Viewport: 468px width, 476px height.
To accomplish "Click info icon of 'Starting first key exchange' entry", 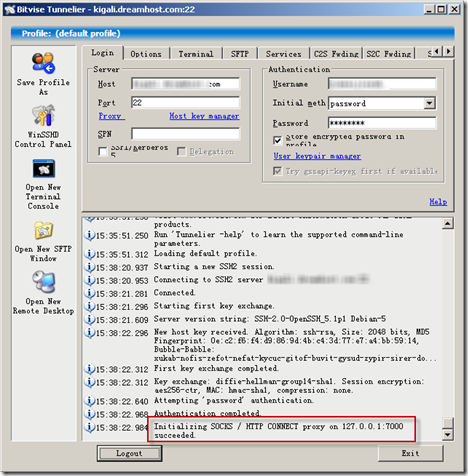I will tap(89, 306).
